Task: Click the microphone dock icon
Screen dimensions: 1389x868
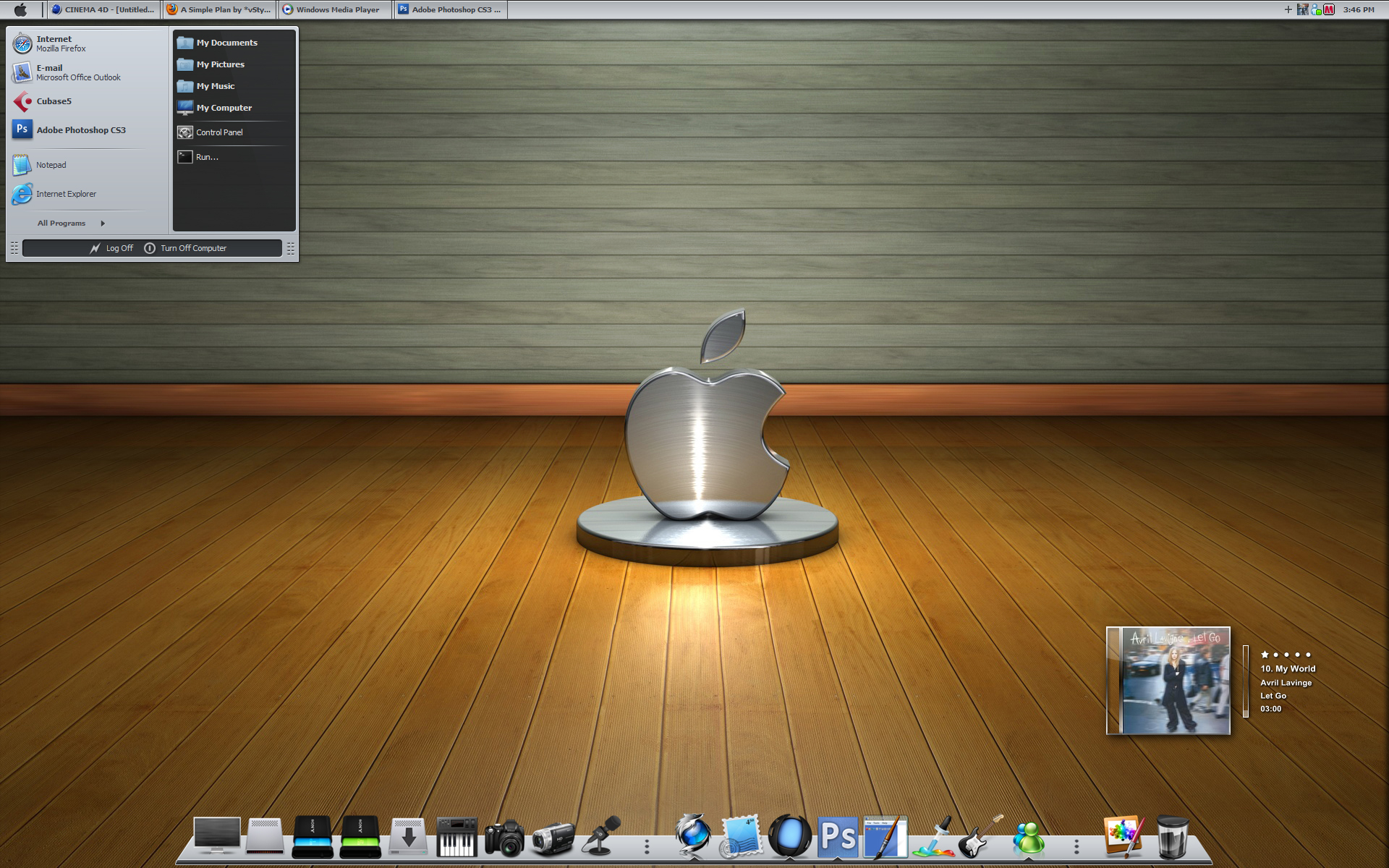Action: pos(602,835)
